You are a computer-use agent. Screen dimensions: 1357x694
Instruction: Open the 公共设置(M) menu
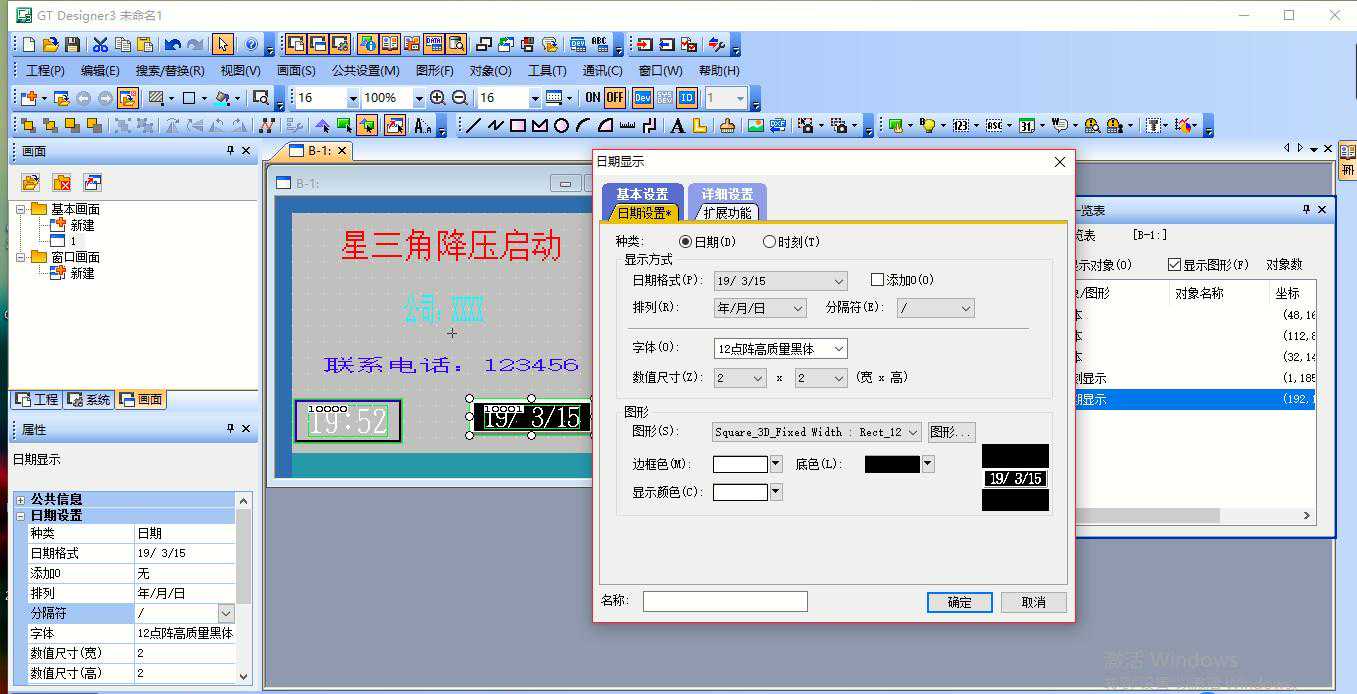(x=365, y=71)
